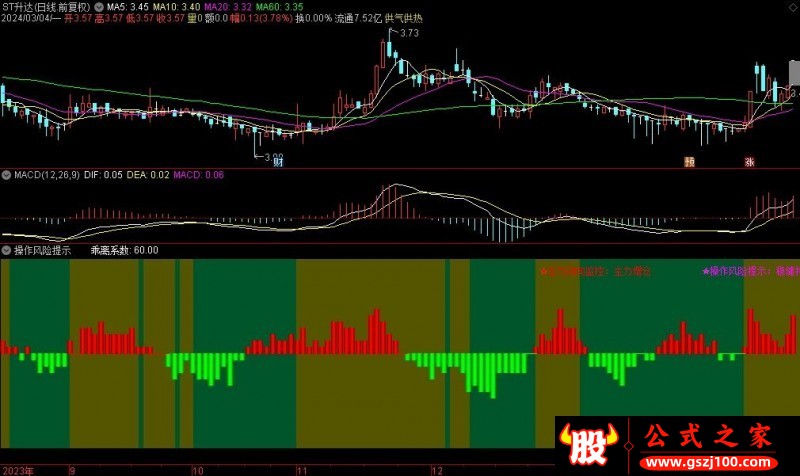Click the 涨 marker icon on the price chart
The height and width of the screenshot is (476, 800).
tap(749, 162)
